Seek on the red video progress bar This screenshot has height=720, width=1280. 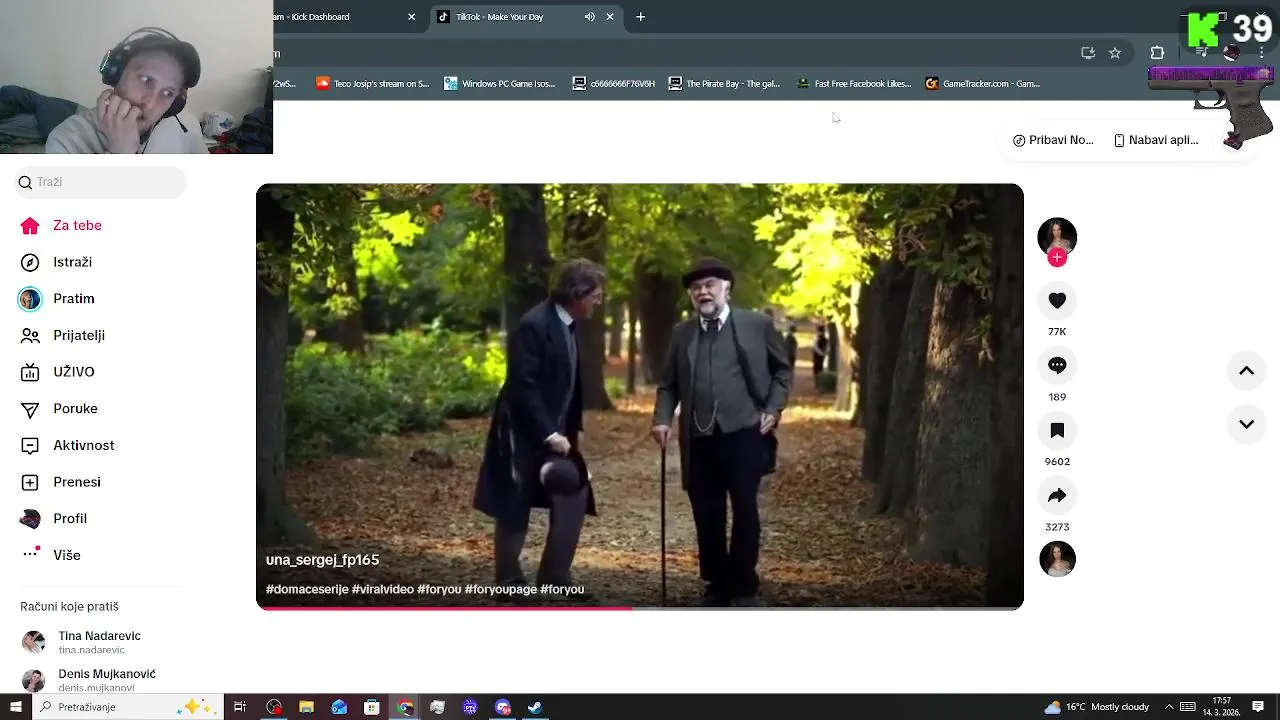640,607
